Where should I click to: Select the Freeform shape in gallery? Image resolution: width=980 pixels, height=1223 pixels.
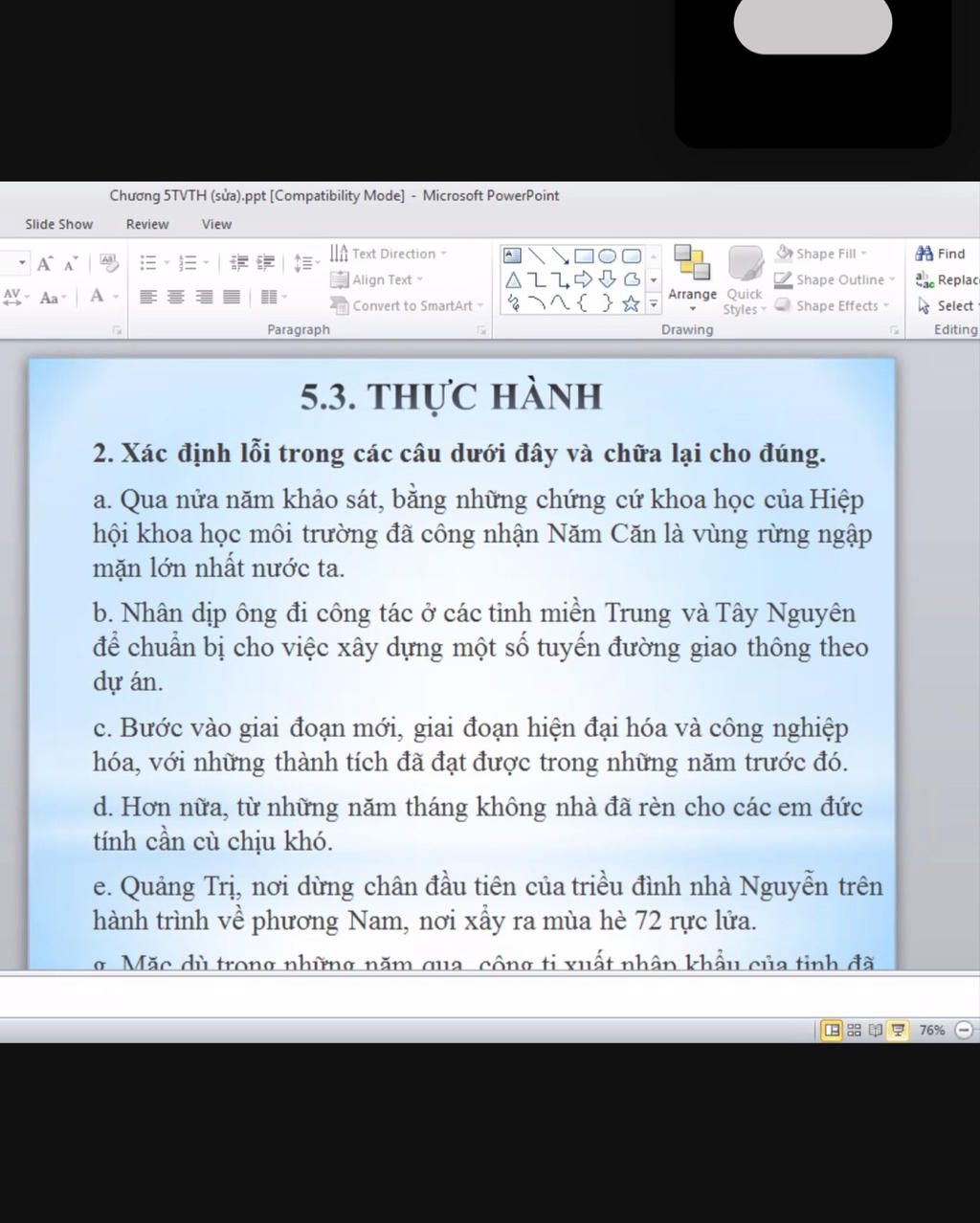[x=632, y=279]
